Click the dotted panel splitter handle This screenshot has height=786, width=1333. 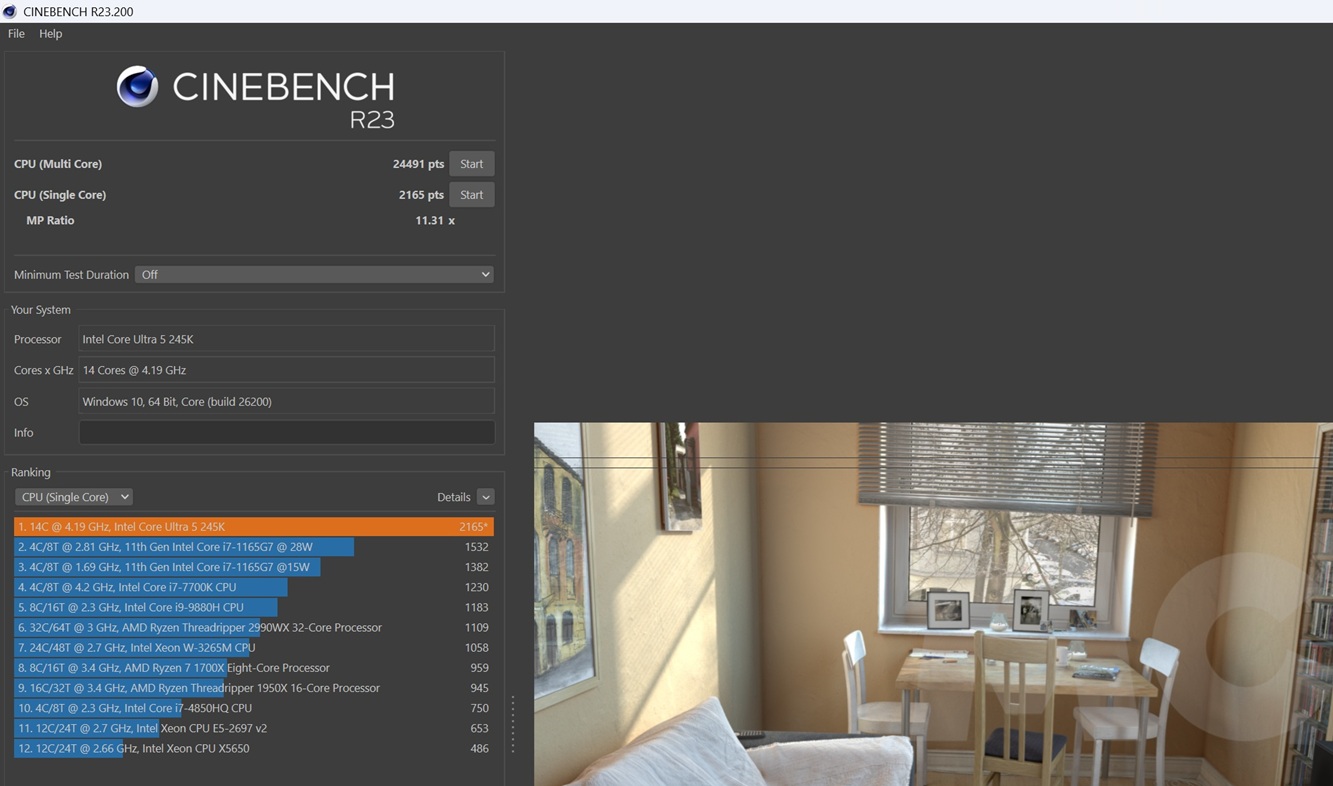pyautogui.click(x=513, y=724)
